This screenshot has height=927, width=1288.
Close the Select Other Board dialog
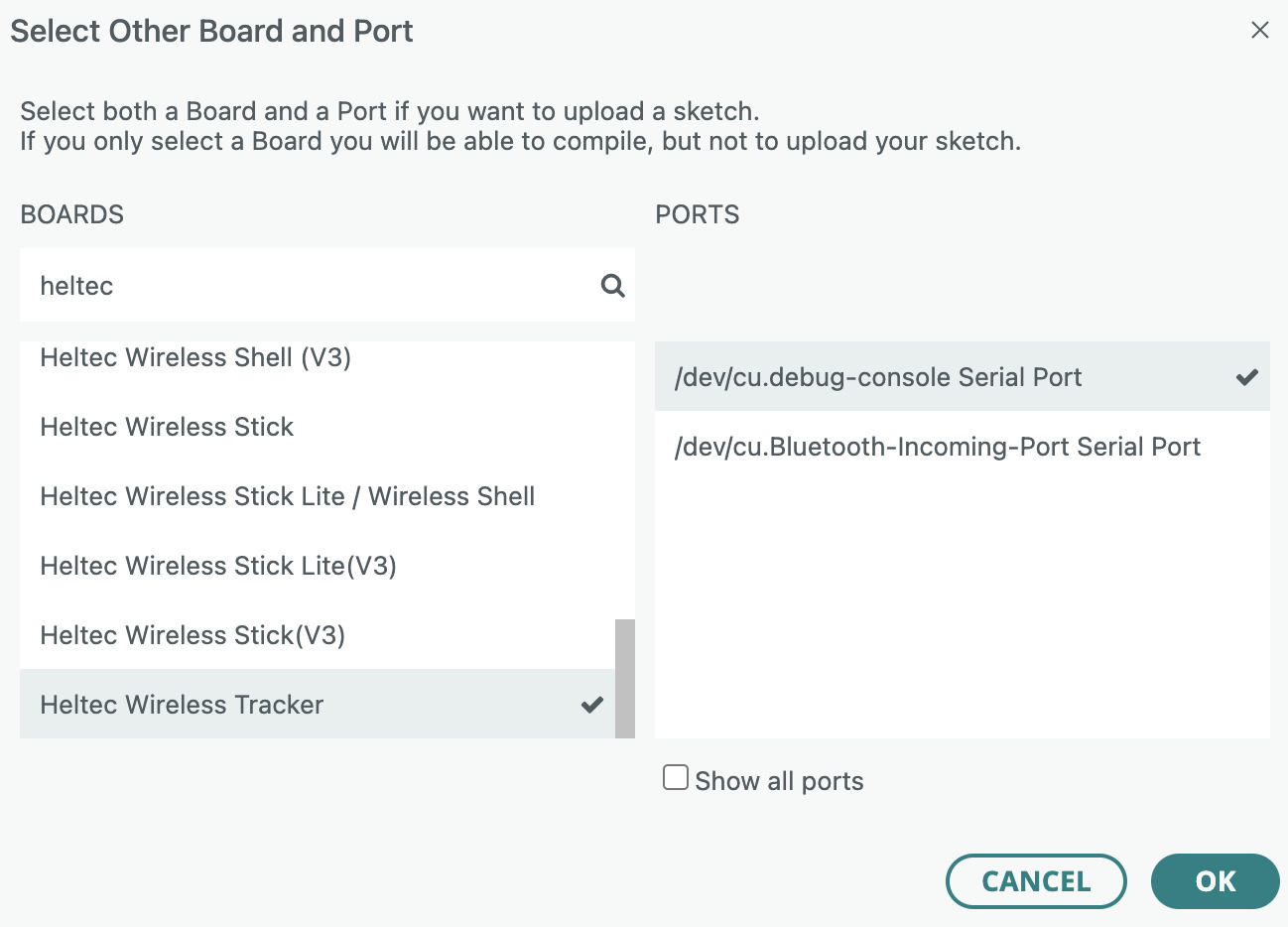pos(1259,31)
